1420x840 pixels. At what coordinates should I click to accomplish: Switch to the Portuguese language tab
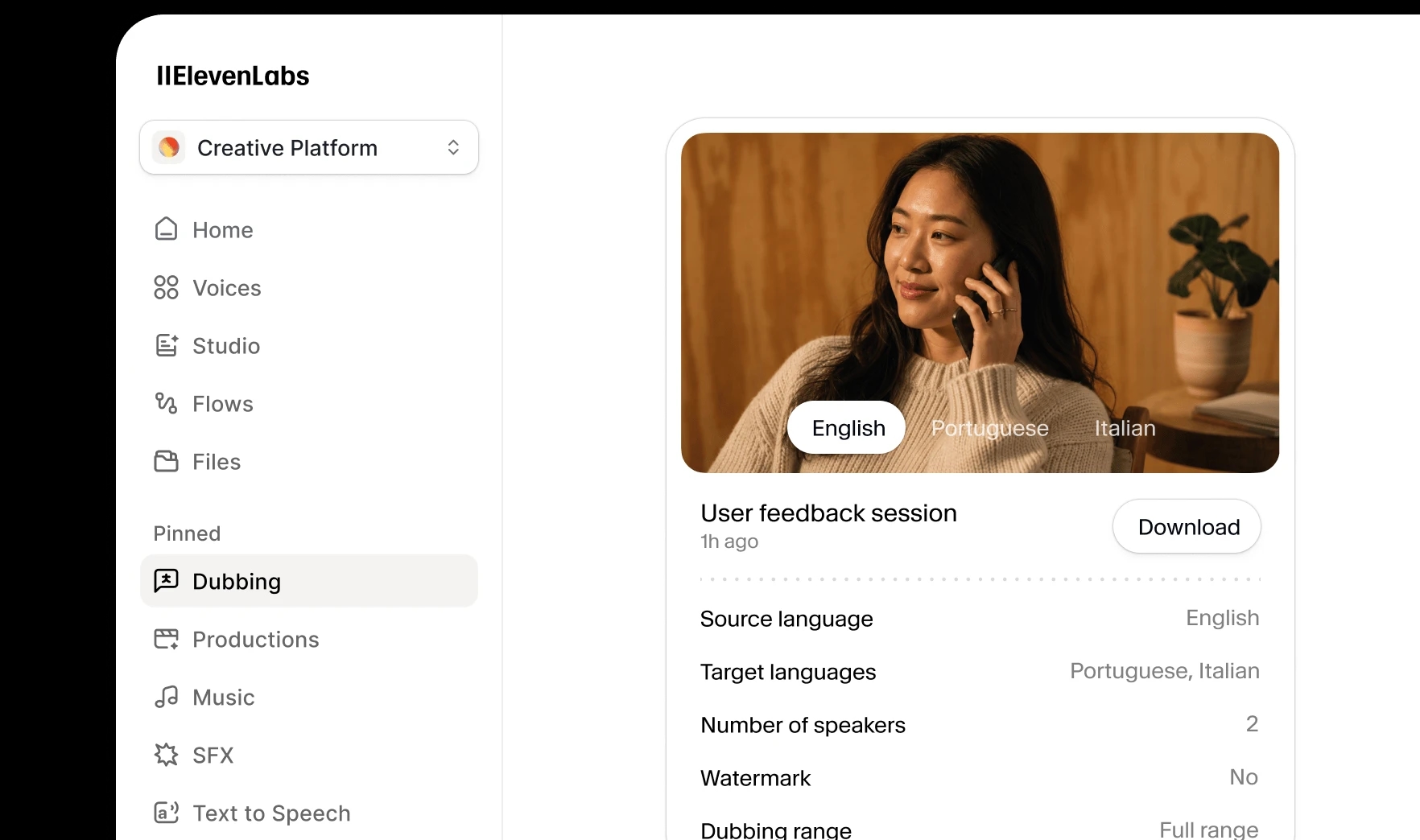tap(989, 428)
